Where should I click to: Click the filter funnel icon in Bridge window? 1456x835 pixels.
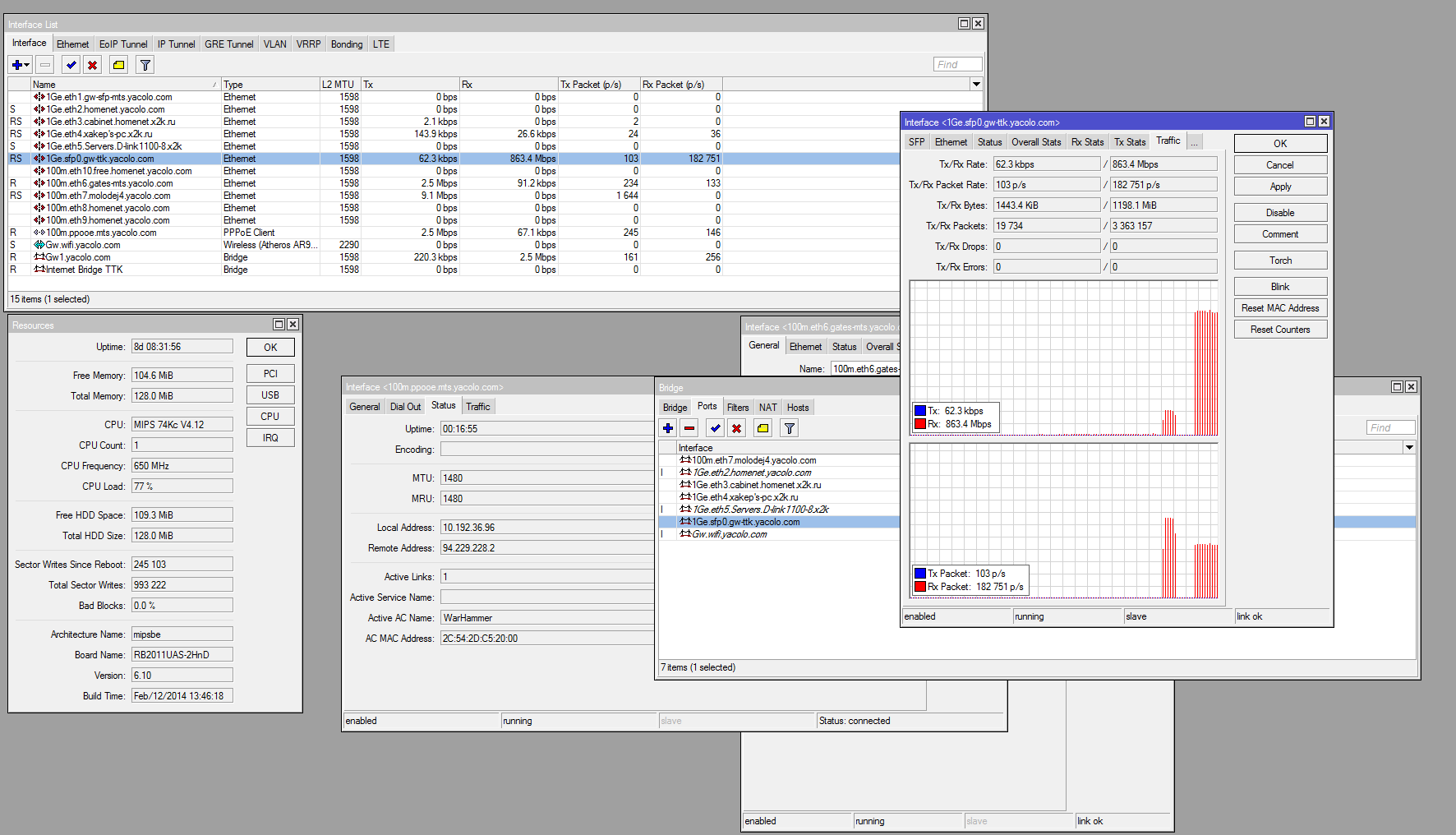(x=790, y=428)
